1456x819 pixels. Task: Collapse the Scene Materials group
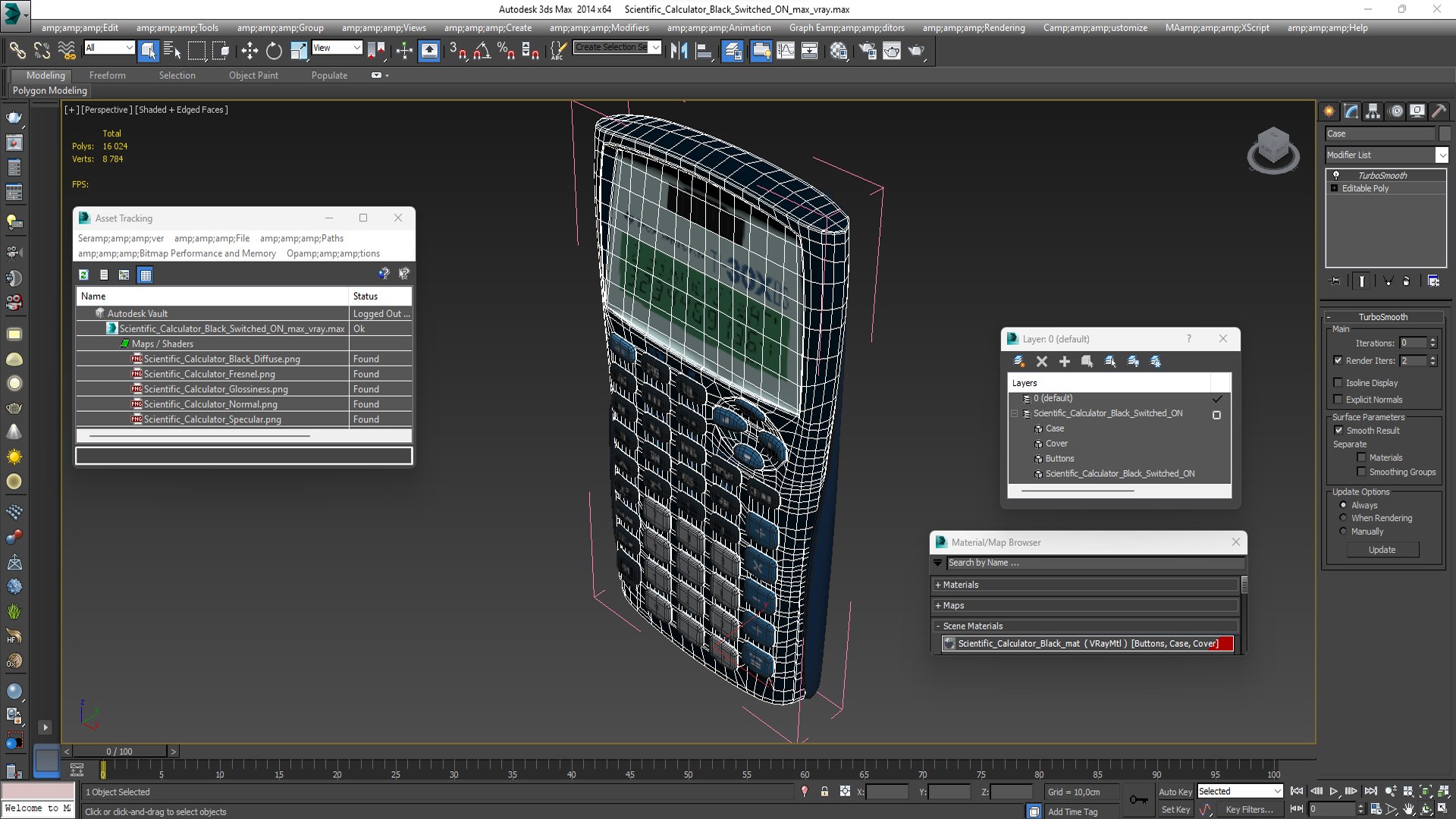pyautogui.click(x=1085, y=626)
